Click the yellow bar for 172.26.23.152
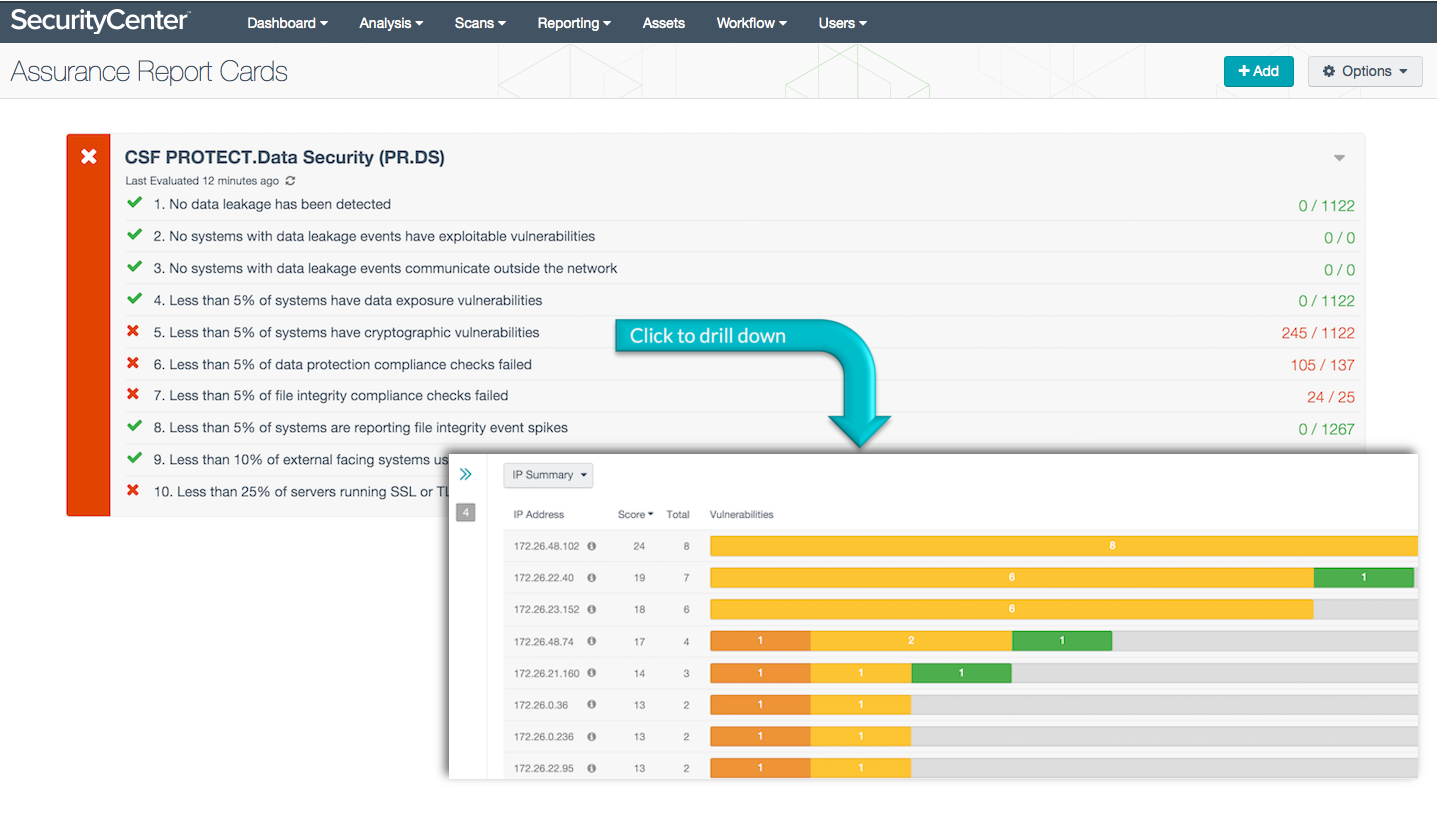1440x820 pixels. (x=1012, y=610)
